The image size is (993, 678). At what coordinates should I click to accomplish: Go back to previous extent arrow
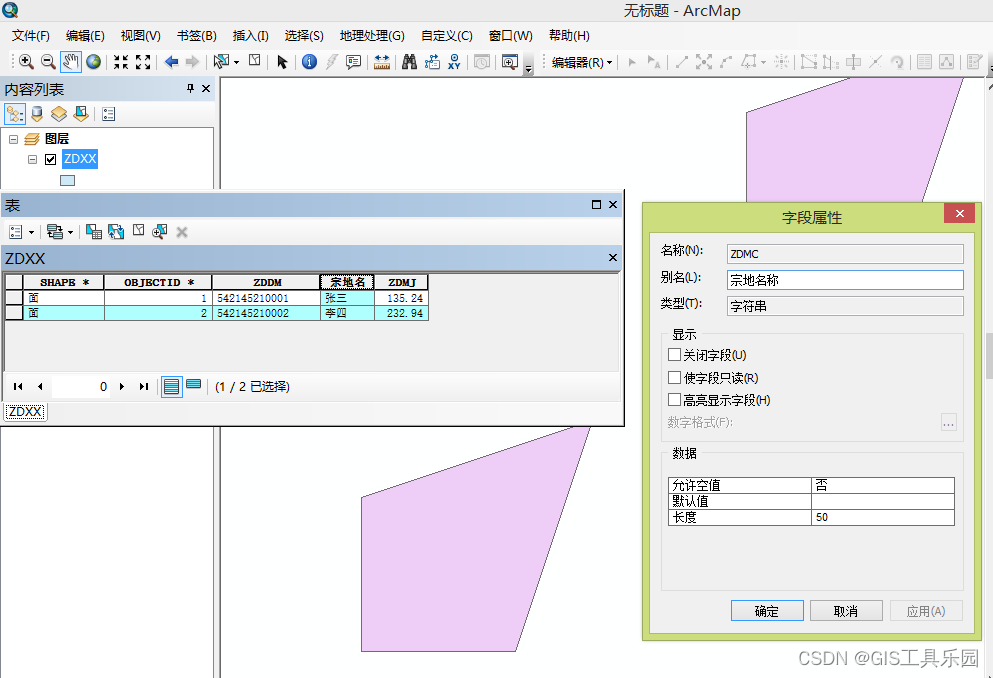pyautogui.click(x=171, y=61)
